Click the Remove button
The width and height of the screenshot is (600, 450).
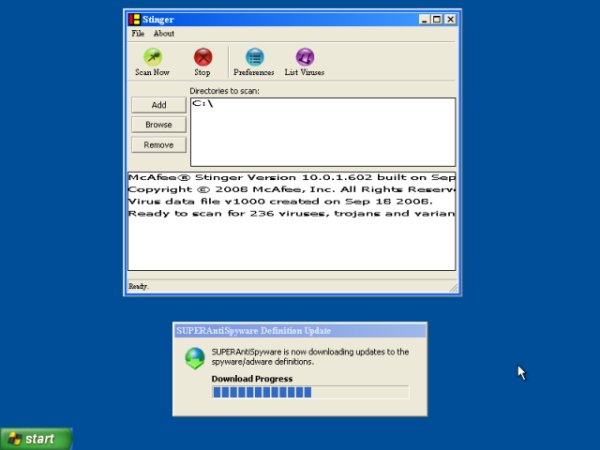[x=159, y=145]
